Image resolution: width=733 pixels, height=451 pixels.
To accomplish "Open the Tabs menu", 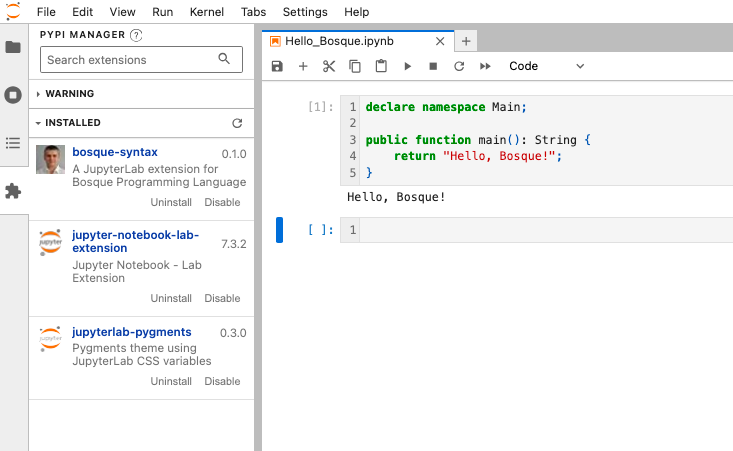I will [253, 12].
